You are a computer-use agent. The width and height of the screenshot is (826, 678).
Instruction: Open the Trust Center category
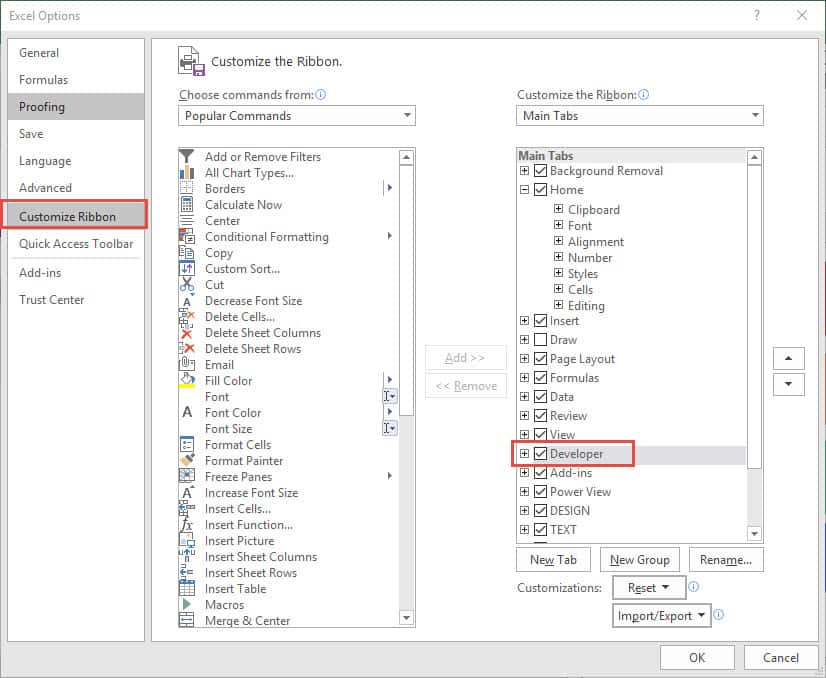(x=51, y=299)
